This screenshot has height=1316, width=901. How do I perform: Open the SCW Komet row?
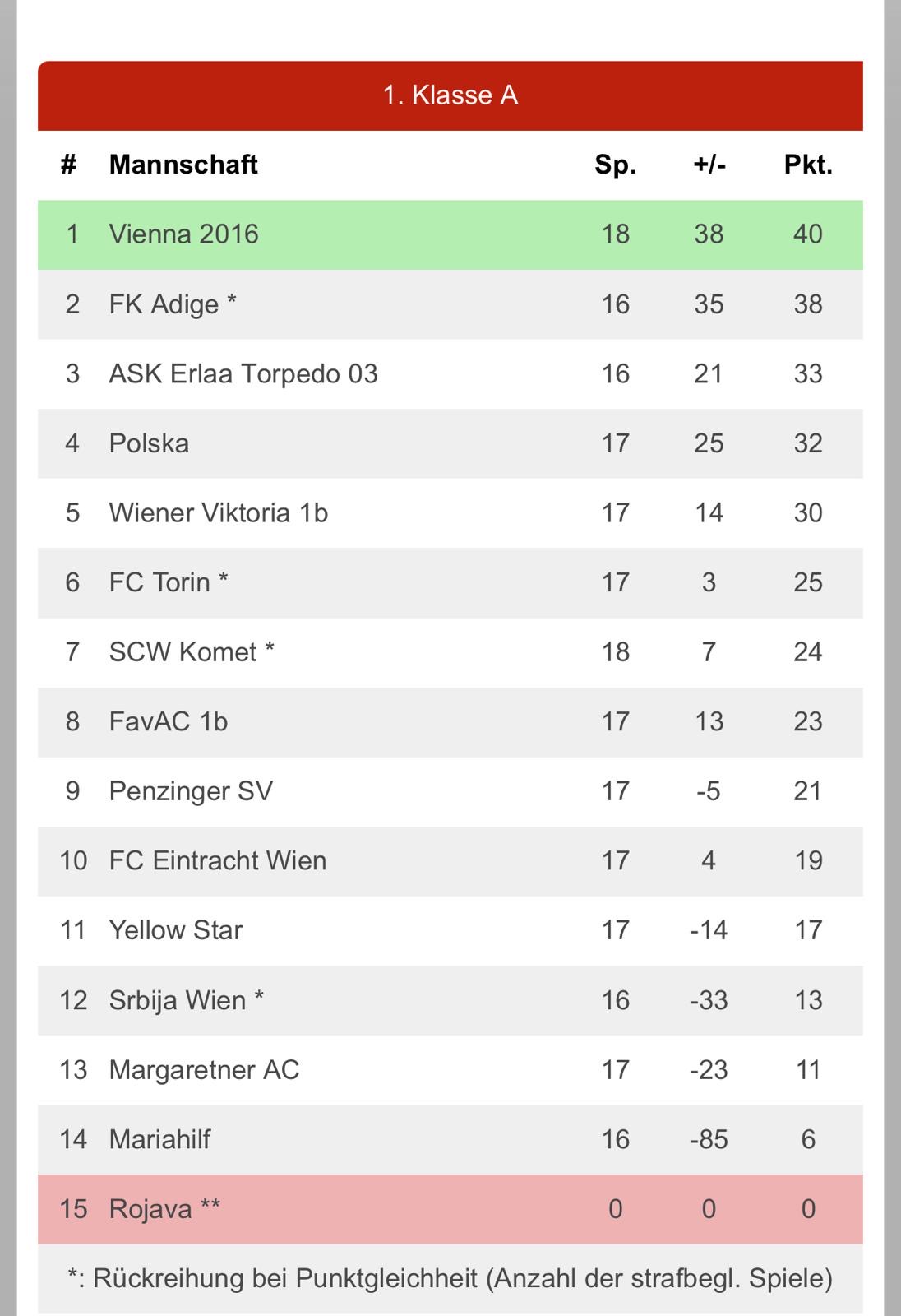coord(450,652)
